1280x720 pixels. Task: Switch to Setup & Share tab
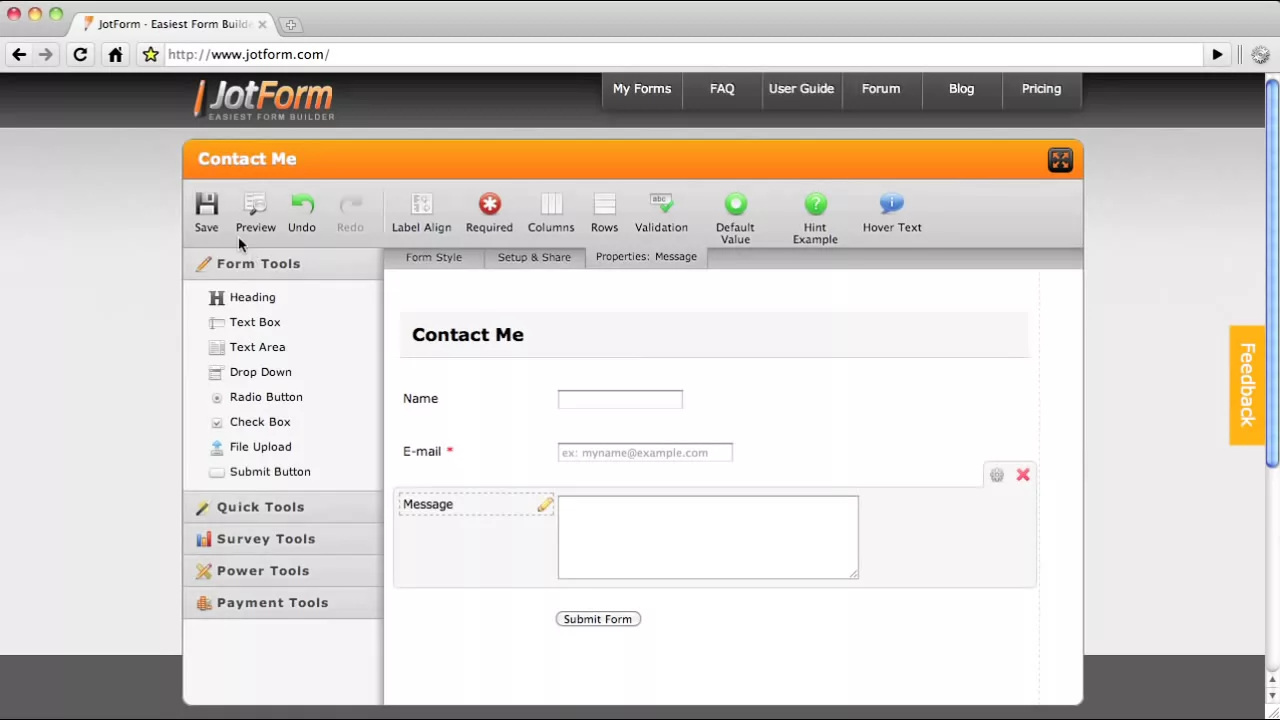534,257
